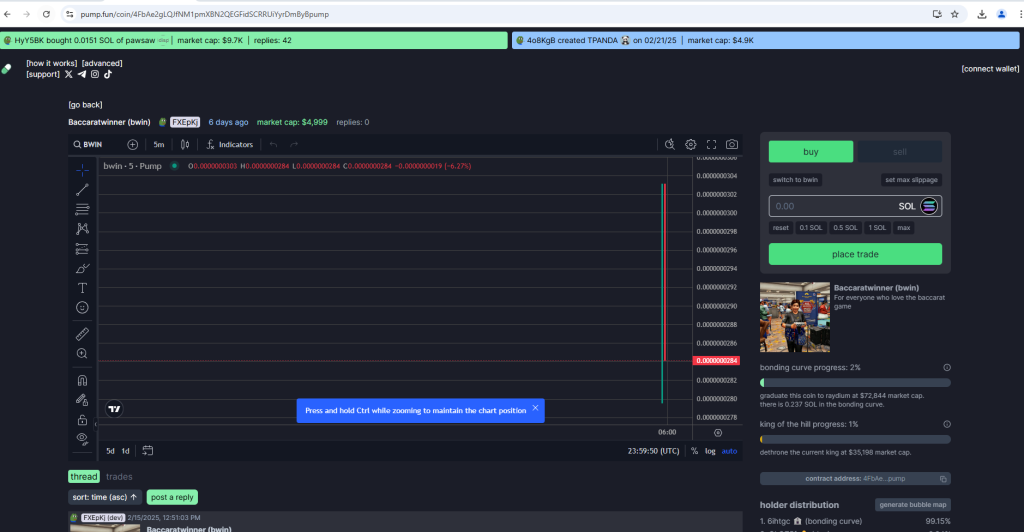Enter fullscreen chart mode
Screen dimensions: 1024x532
[712, 144]
